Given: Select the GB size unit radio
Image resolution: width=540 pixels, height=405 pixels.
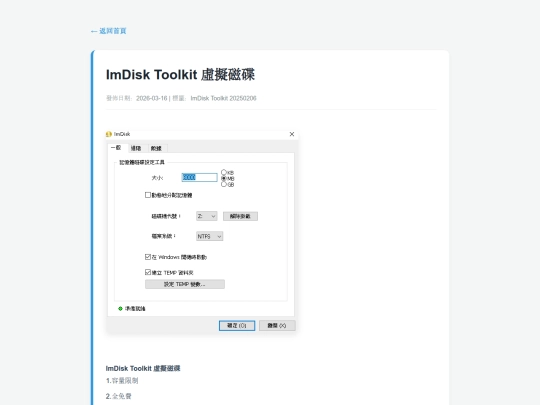Looking at the screenshot, I should 224,185.
